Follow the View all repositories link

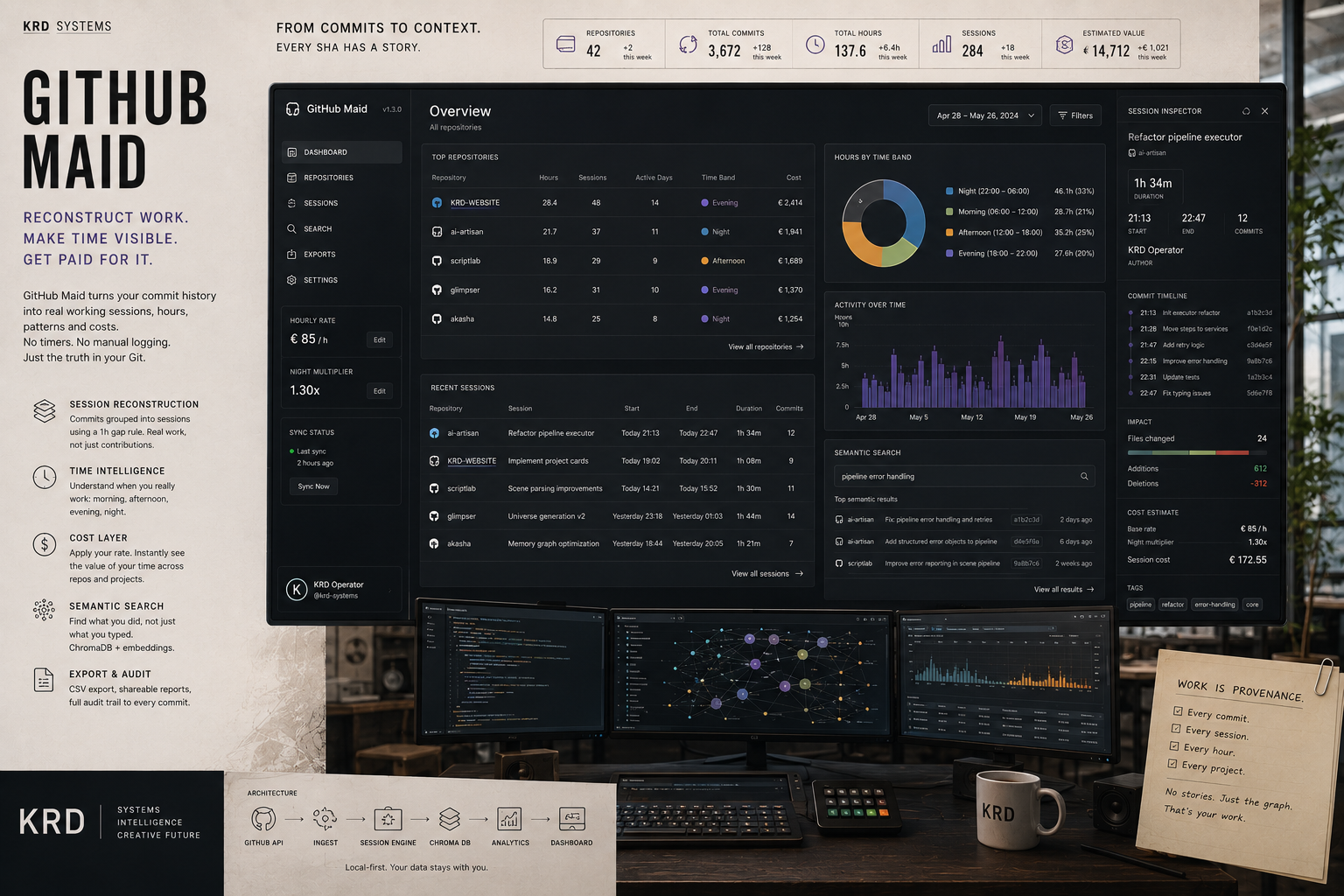[x=766, y=346]
